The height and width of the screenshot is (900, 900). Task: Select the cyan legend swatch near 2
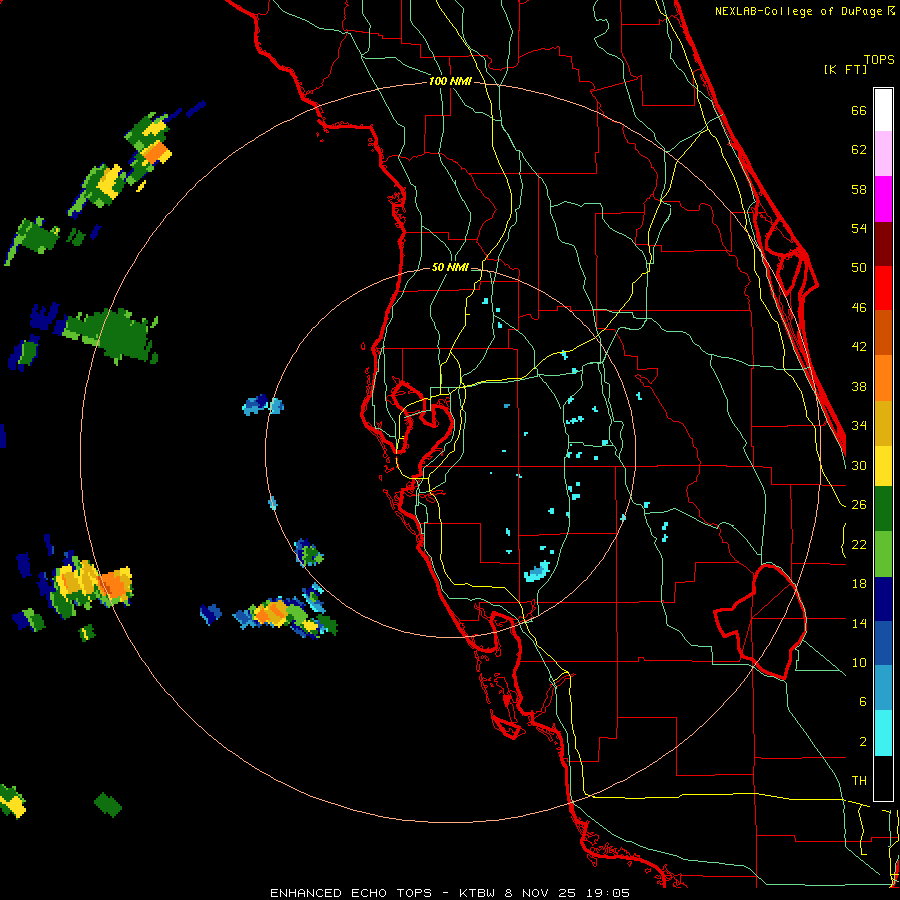click(883, 733)
